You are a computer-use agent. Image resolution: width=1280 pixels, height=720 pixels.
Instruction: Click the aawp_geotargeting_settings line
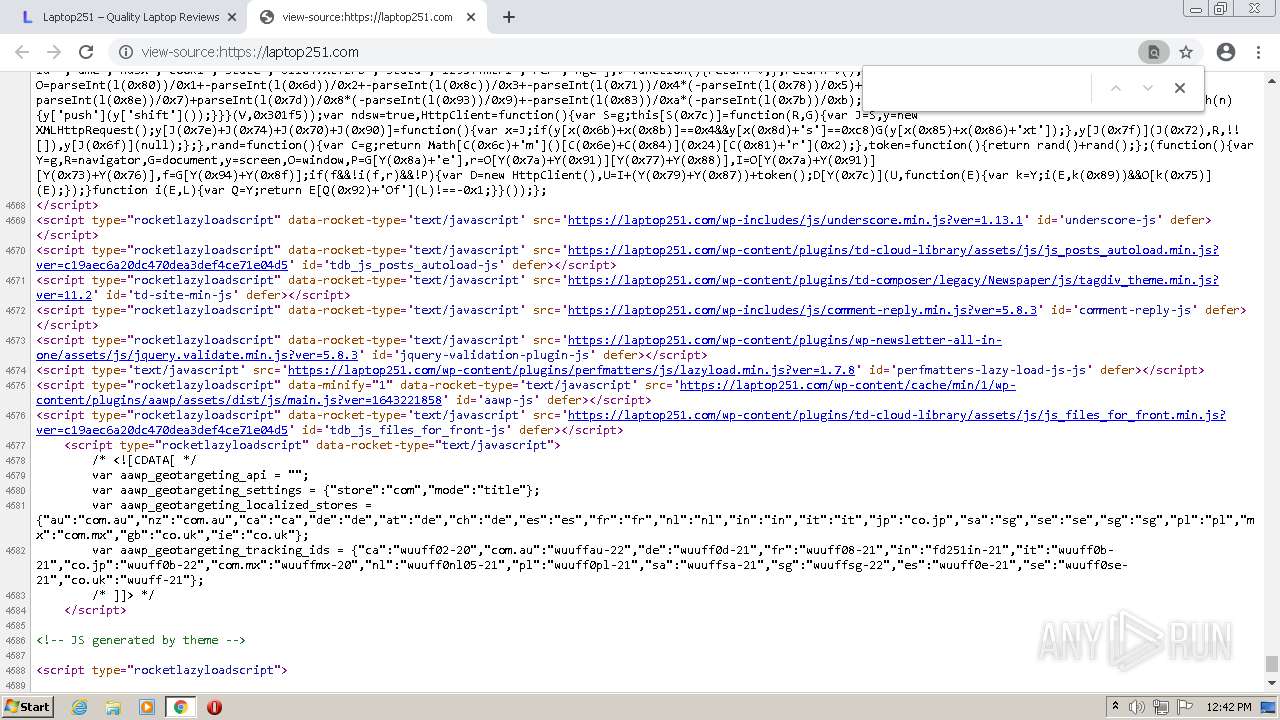point(316,490)
